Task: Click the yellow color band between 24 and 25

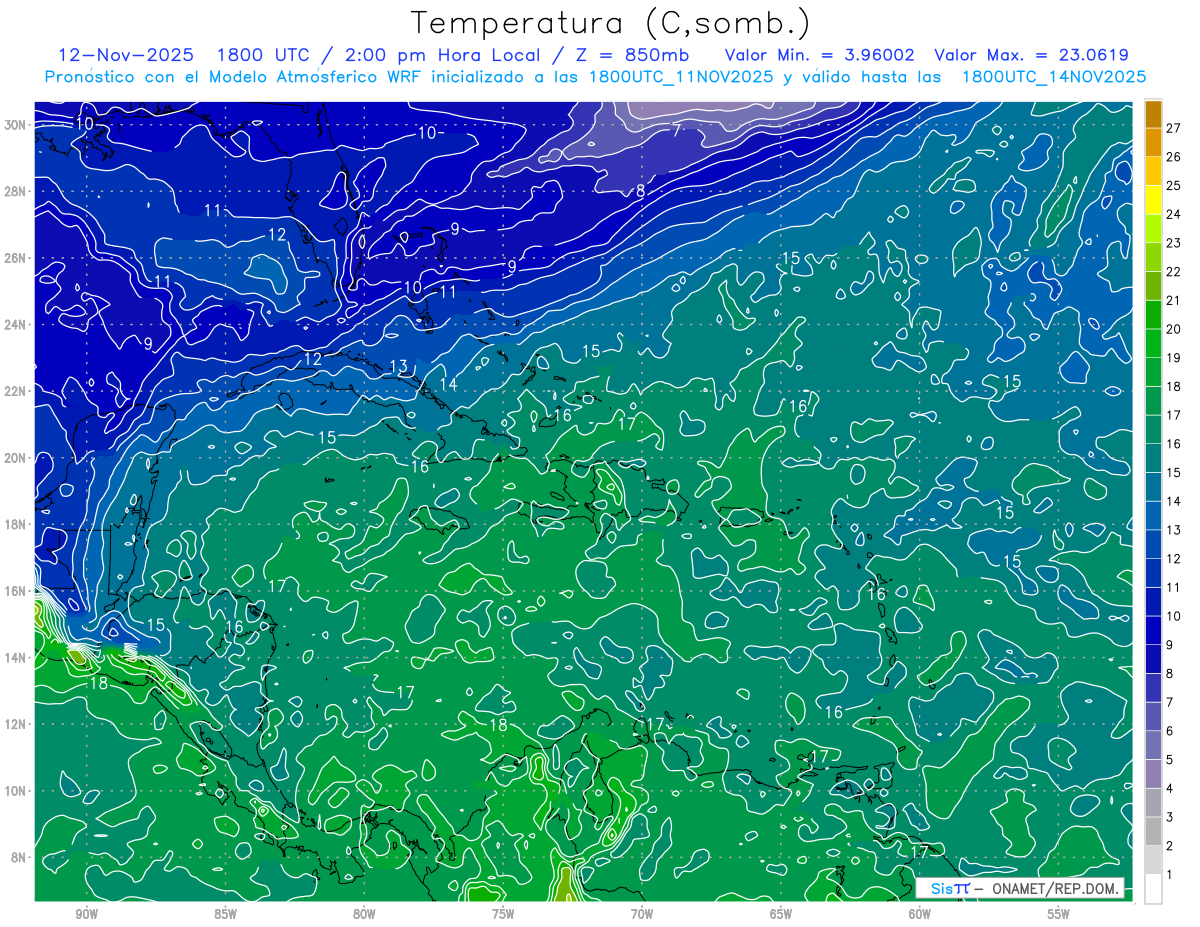Action: pos(1154,199)
